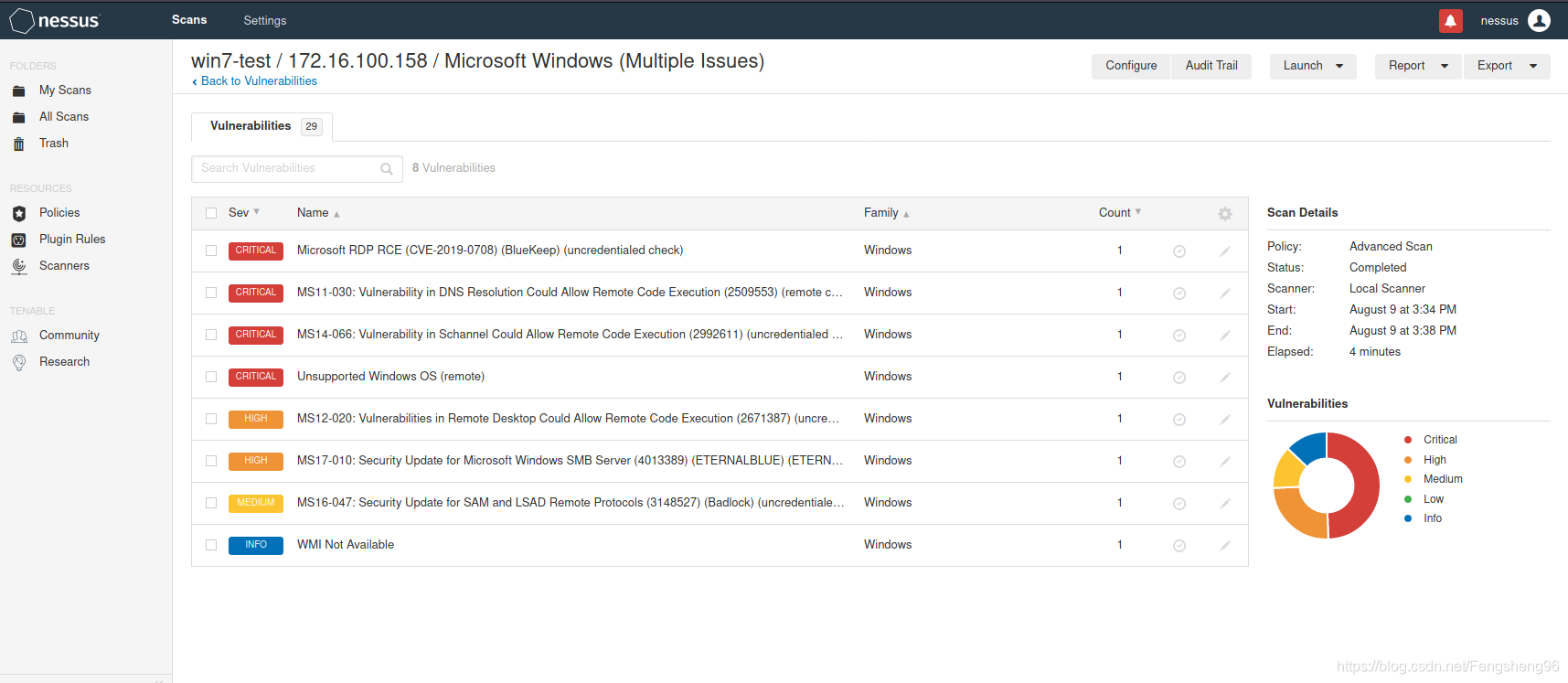Open the user account avatar icon
The height and width of the screenshot is (683, 1568).
coord(1539,20)
